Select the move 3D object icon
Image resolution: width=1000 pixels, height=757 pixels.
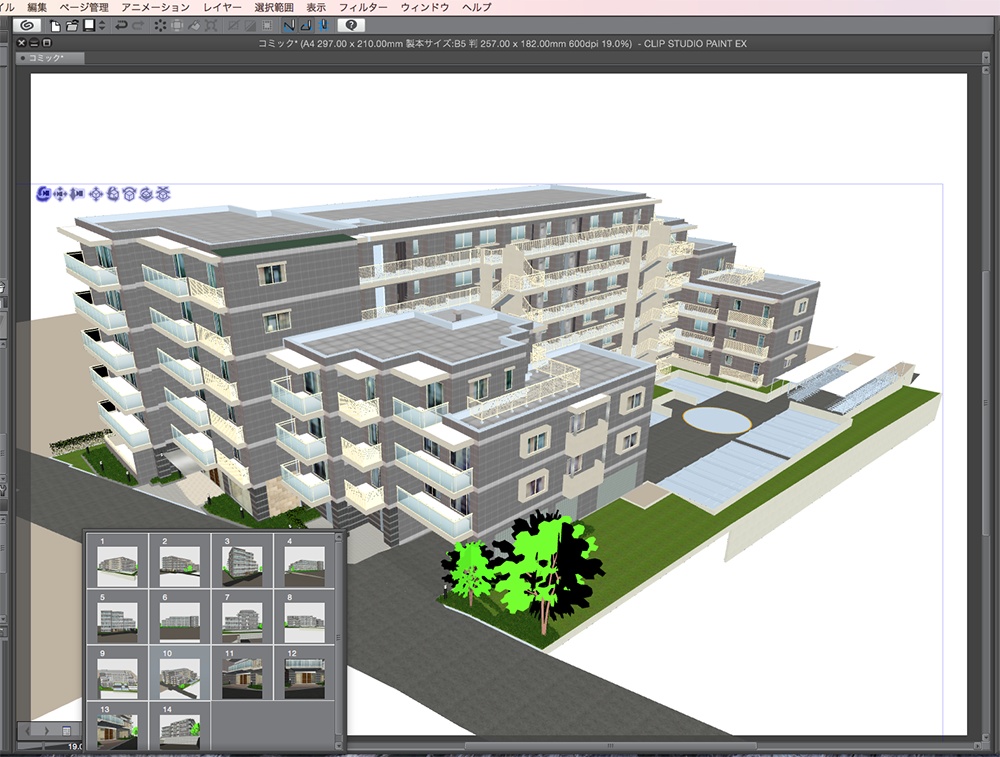pyautogui.click(x=96, y=195)
